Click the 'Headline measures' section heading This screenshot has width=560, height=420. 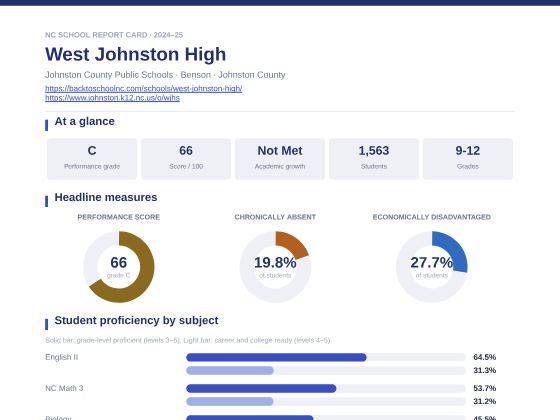(106, 198)
